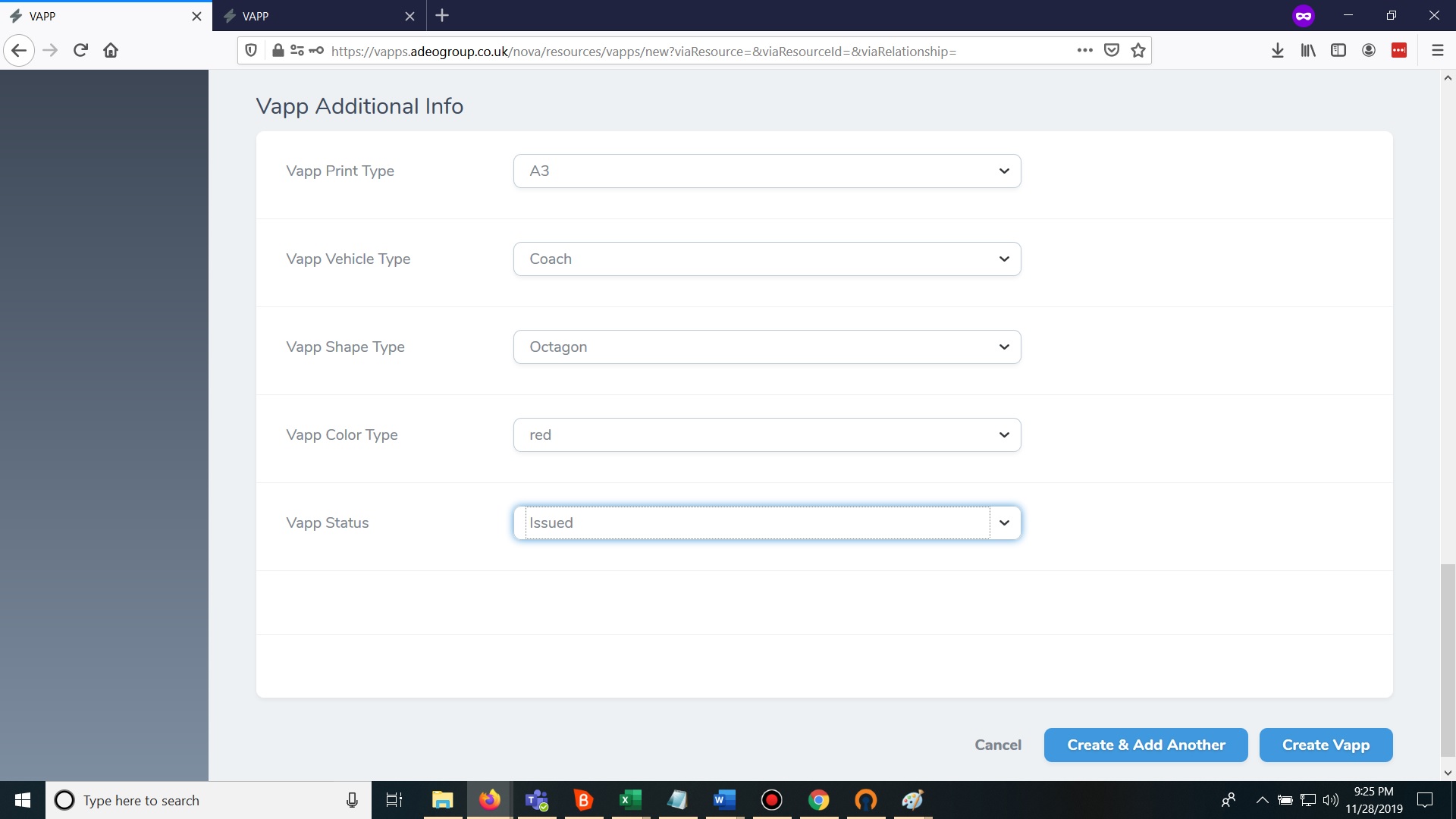This screenshot has height=819, width=1456.
Task: Open page actions three-dot menu
Action: (x=1084, y=51)
